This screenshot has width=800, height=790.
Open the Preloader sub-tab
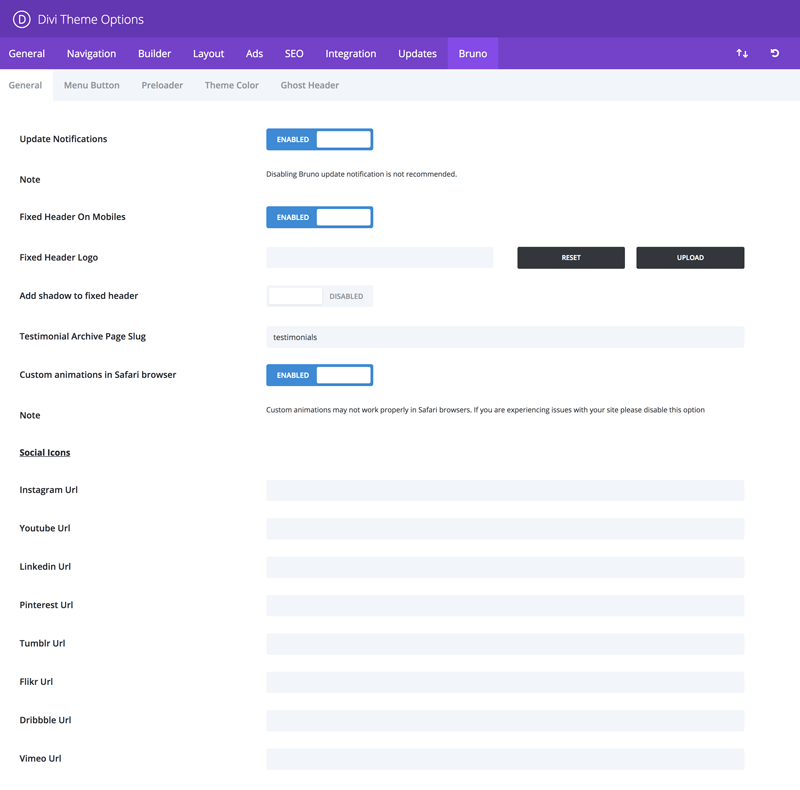point(162,85)
